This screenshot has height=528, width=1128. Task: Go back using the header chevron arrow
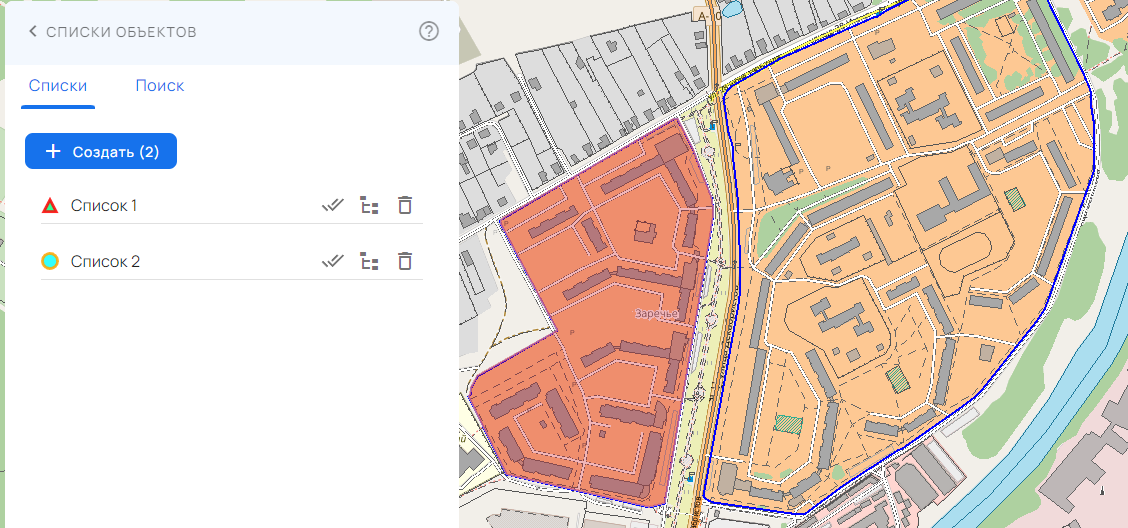point(33,32)
